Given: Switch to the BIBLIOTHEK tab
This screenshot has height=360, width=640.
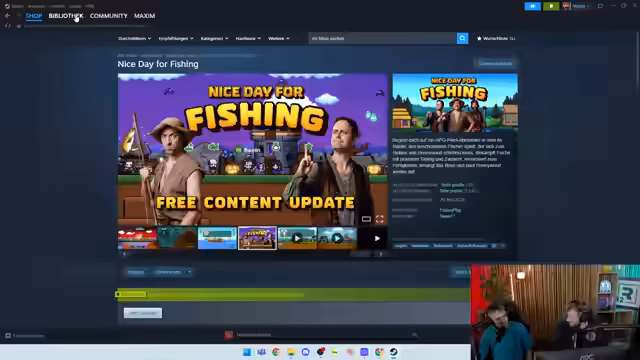Looking at the screenshot, I should (66, 16).
